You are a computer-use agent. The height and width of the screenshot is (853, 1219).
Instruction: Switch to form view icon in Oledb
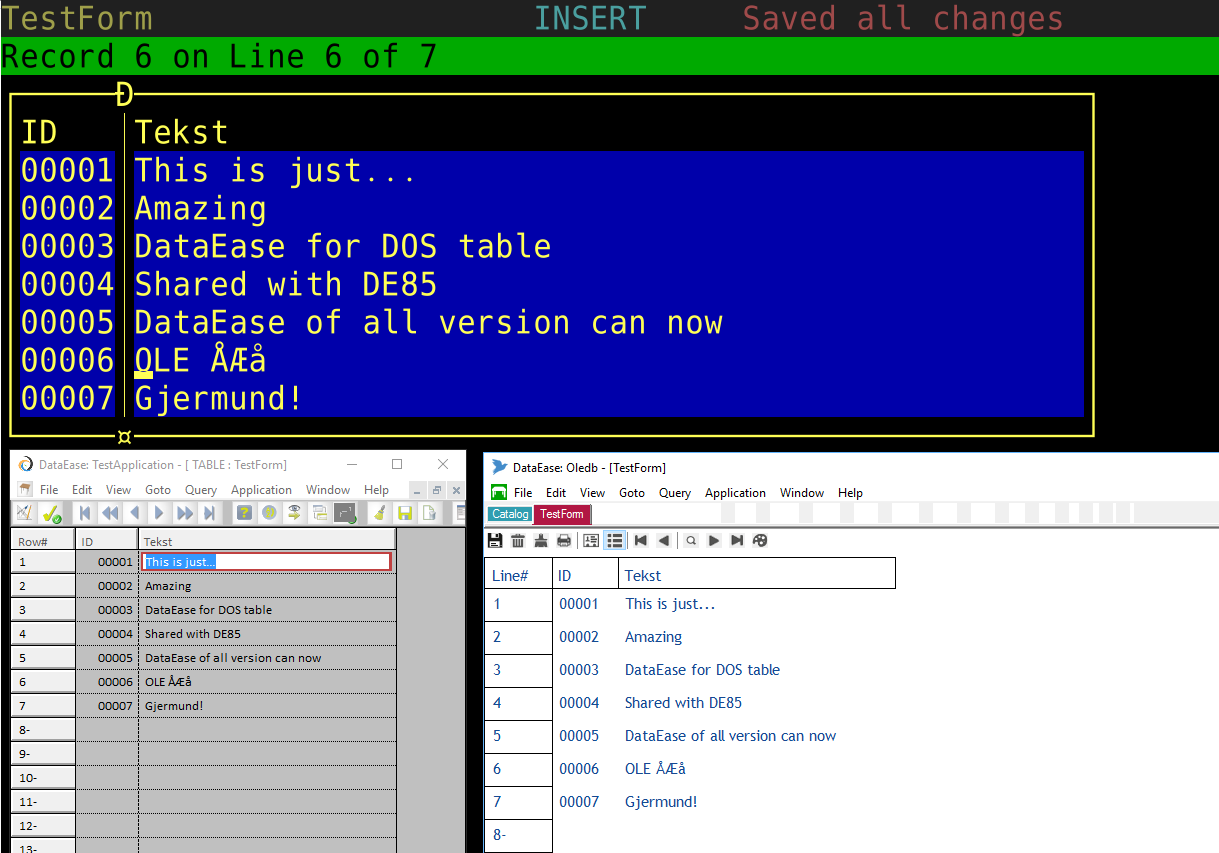coord(591,541)
